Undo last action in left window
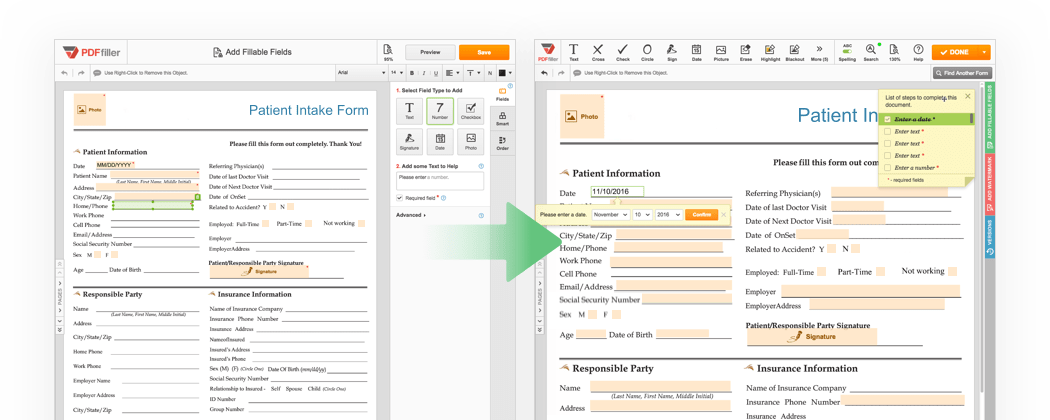 click(64, 72)
